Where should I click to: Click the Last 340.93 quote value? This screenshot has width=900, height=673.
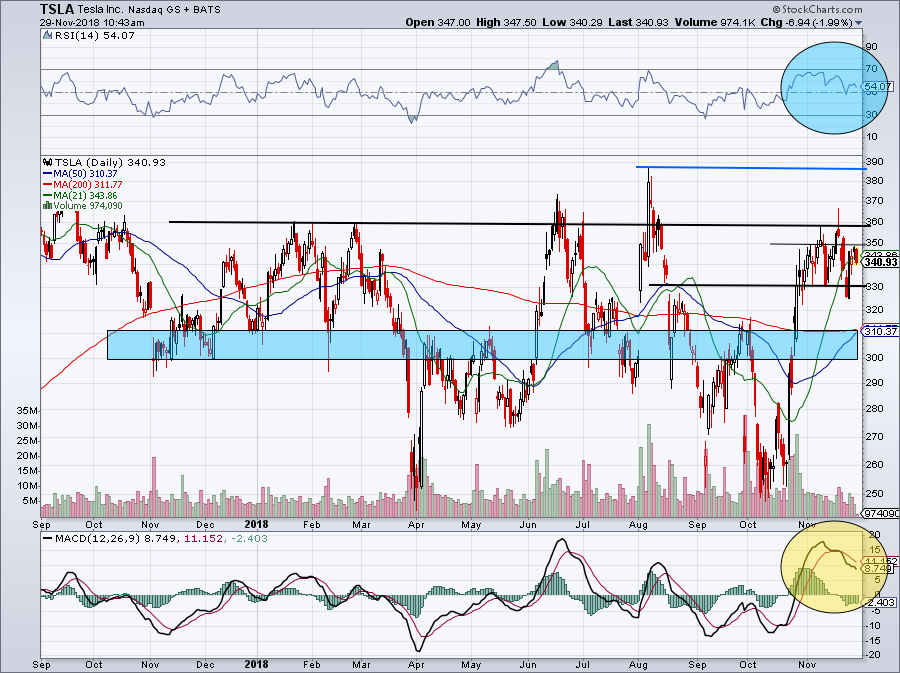click(x=639, y=22)
